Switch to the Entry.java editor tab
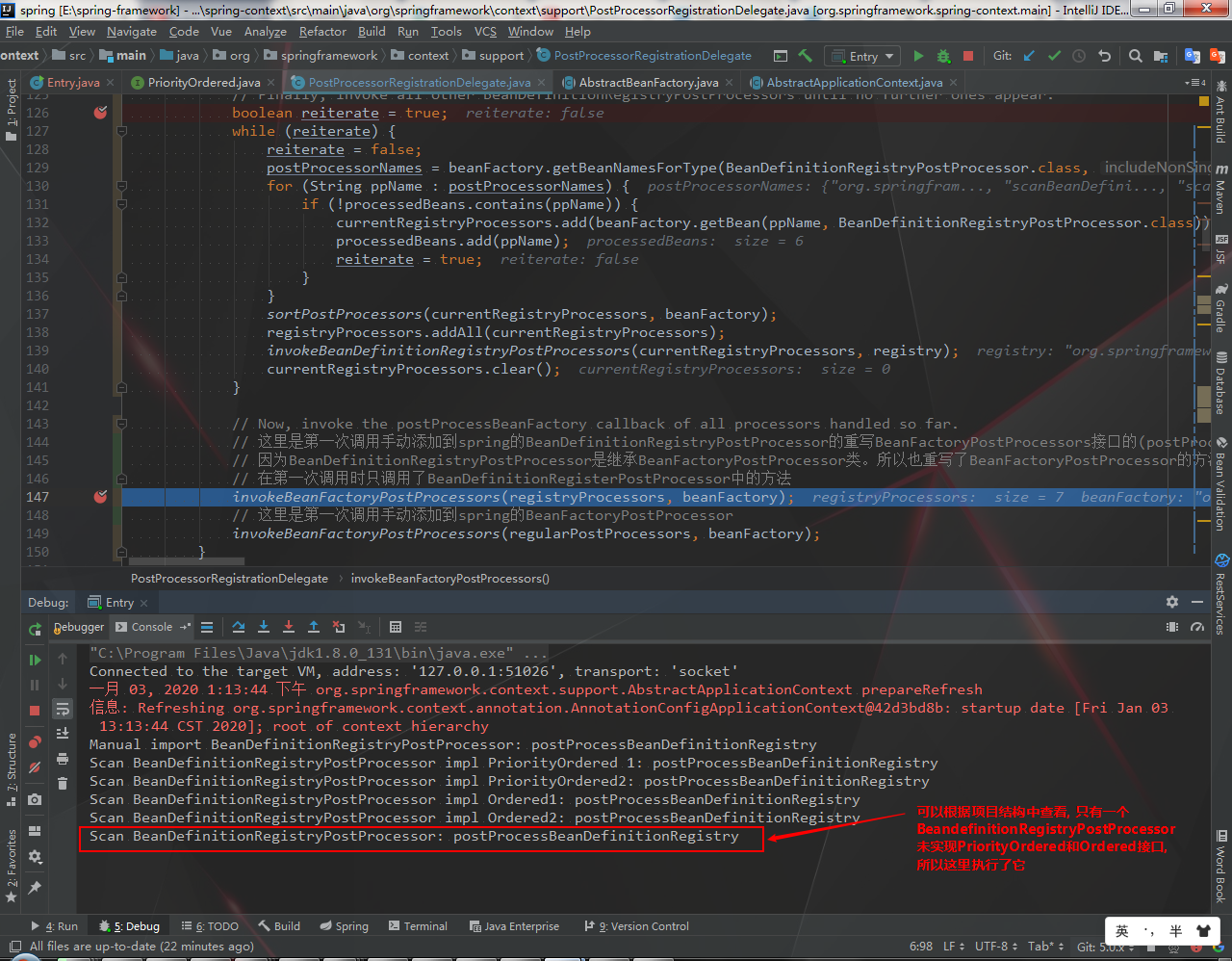The image size is (1232, 961). point(73,83)
